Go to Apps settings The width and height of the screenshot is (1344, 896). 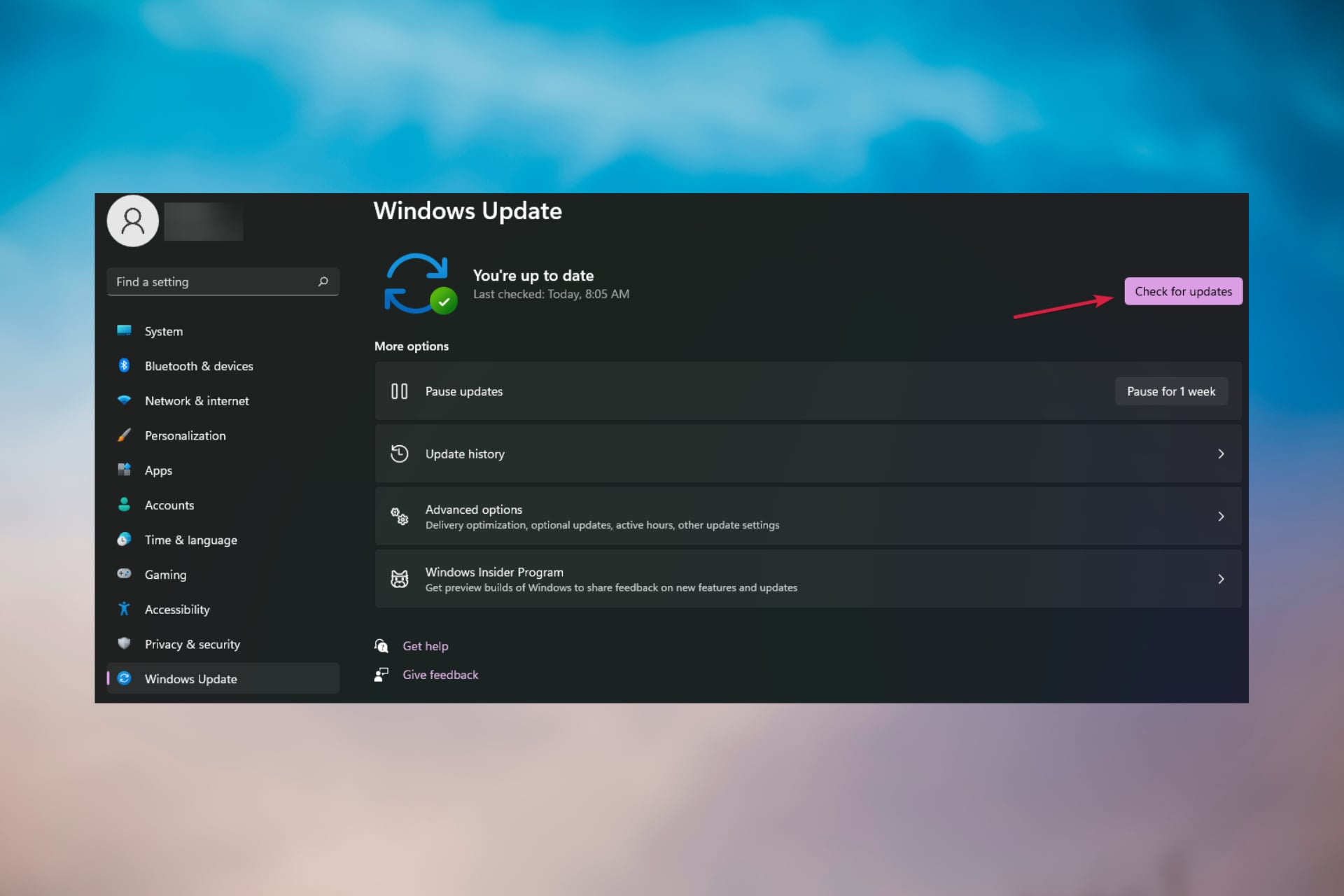(158, 470)
